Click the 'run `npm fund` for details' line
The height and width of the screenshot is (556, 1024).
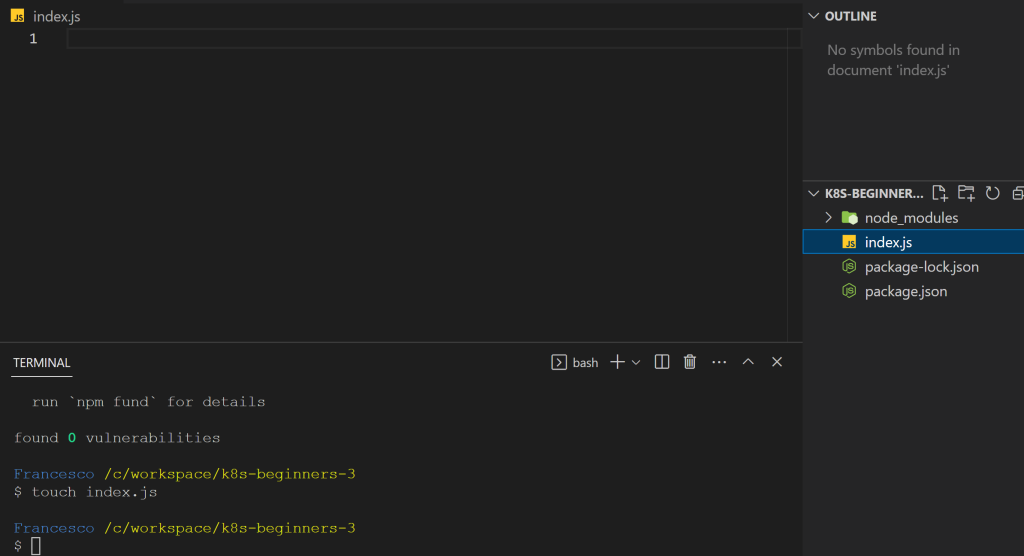tap(149, 402)
